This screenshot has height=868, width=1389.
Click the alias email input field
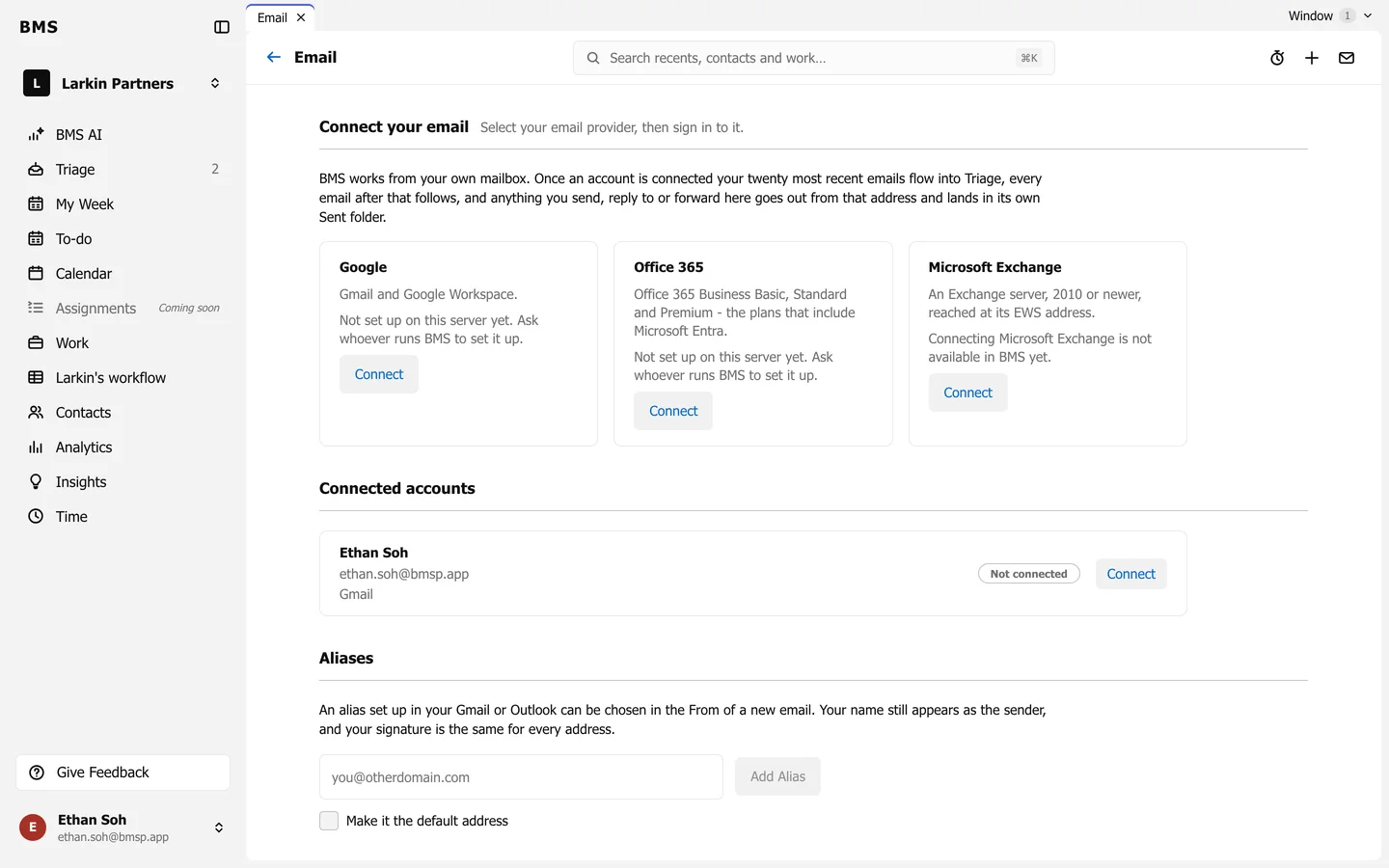[x=521, y=777]
